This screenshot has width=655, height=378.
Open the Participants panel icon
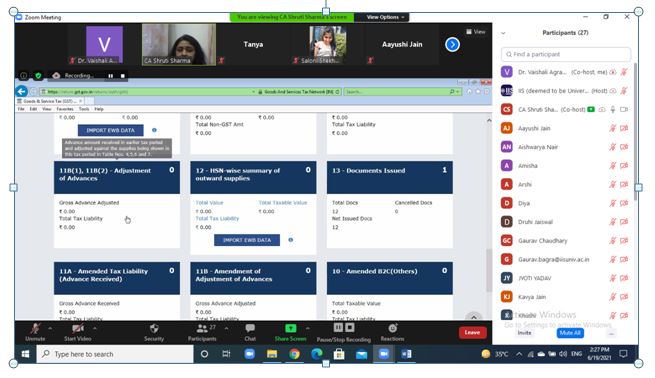tap(202, 329)
